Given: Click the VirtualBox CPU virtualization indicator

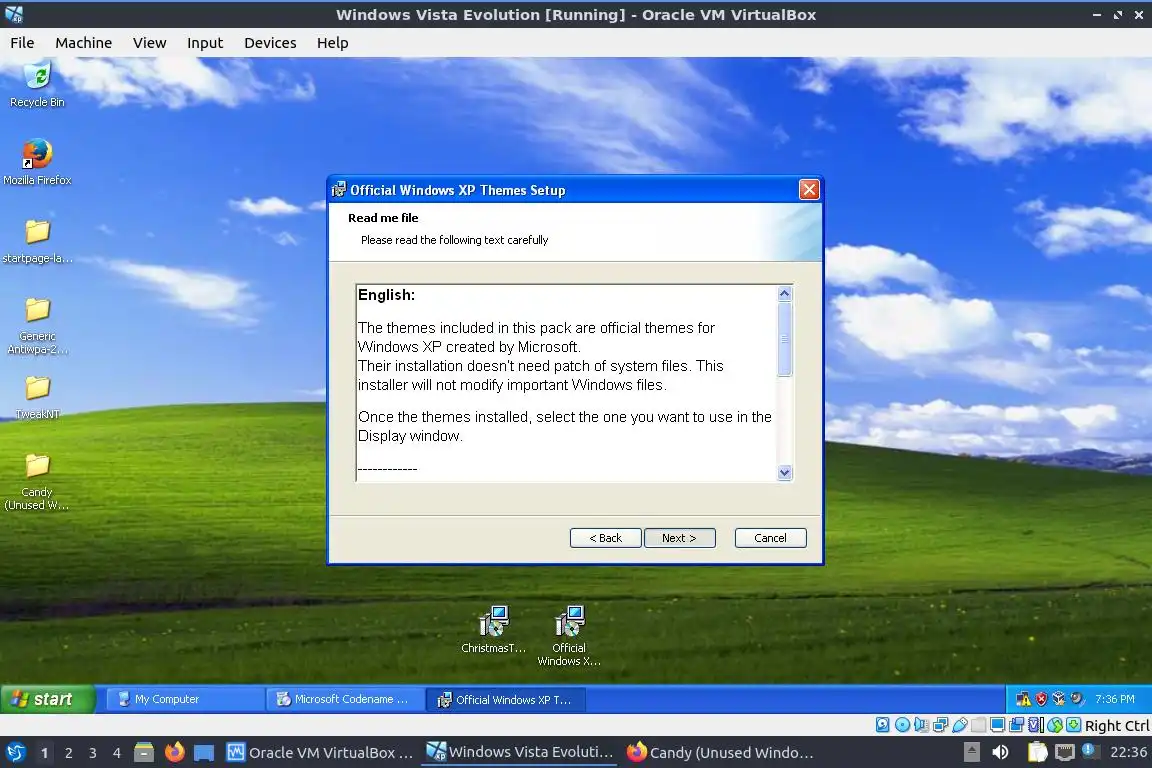Looking at the screenshot, I should [x=1036, y=725].
